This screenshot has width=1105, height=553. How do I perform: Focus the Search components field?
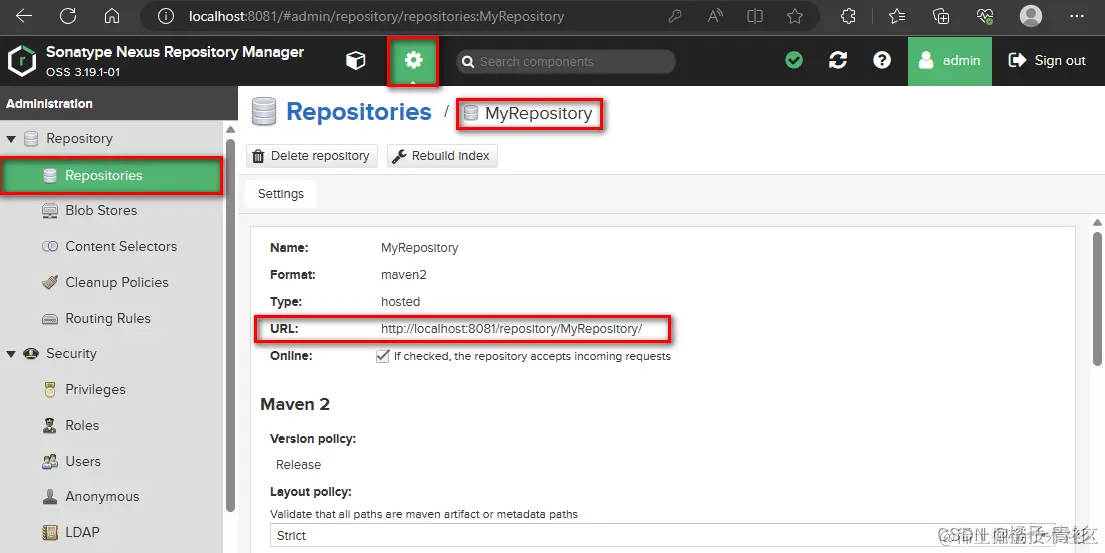click(566, 62)
